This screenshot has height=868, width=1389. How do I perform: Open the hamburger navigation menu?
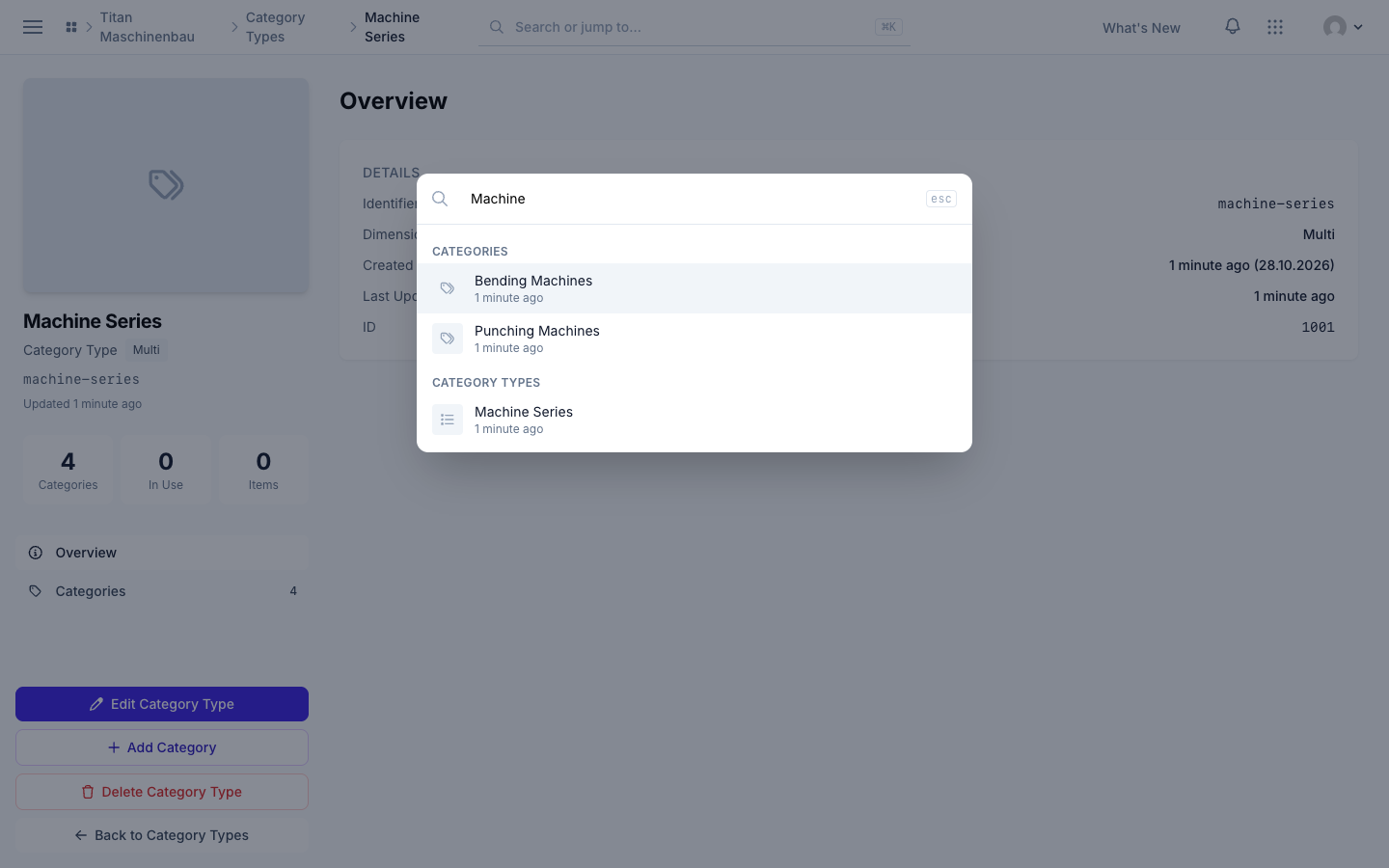pyautogui.click(x=33, y=27)
